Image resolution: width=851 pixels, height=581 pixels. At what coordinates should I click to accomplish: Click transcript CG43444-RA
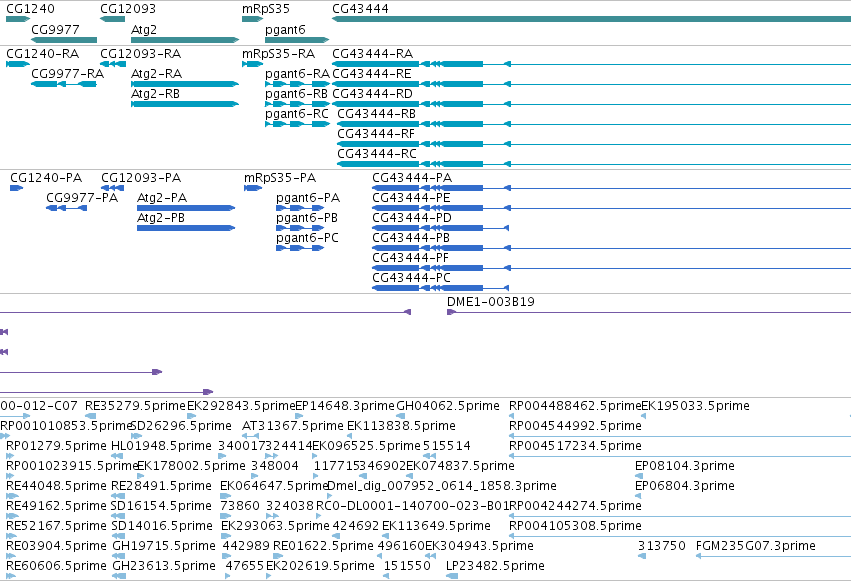click(373, 54)
